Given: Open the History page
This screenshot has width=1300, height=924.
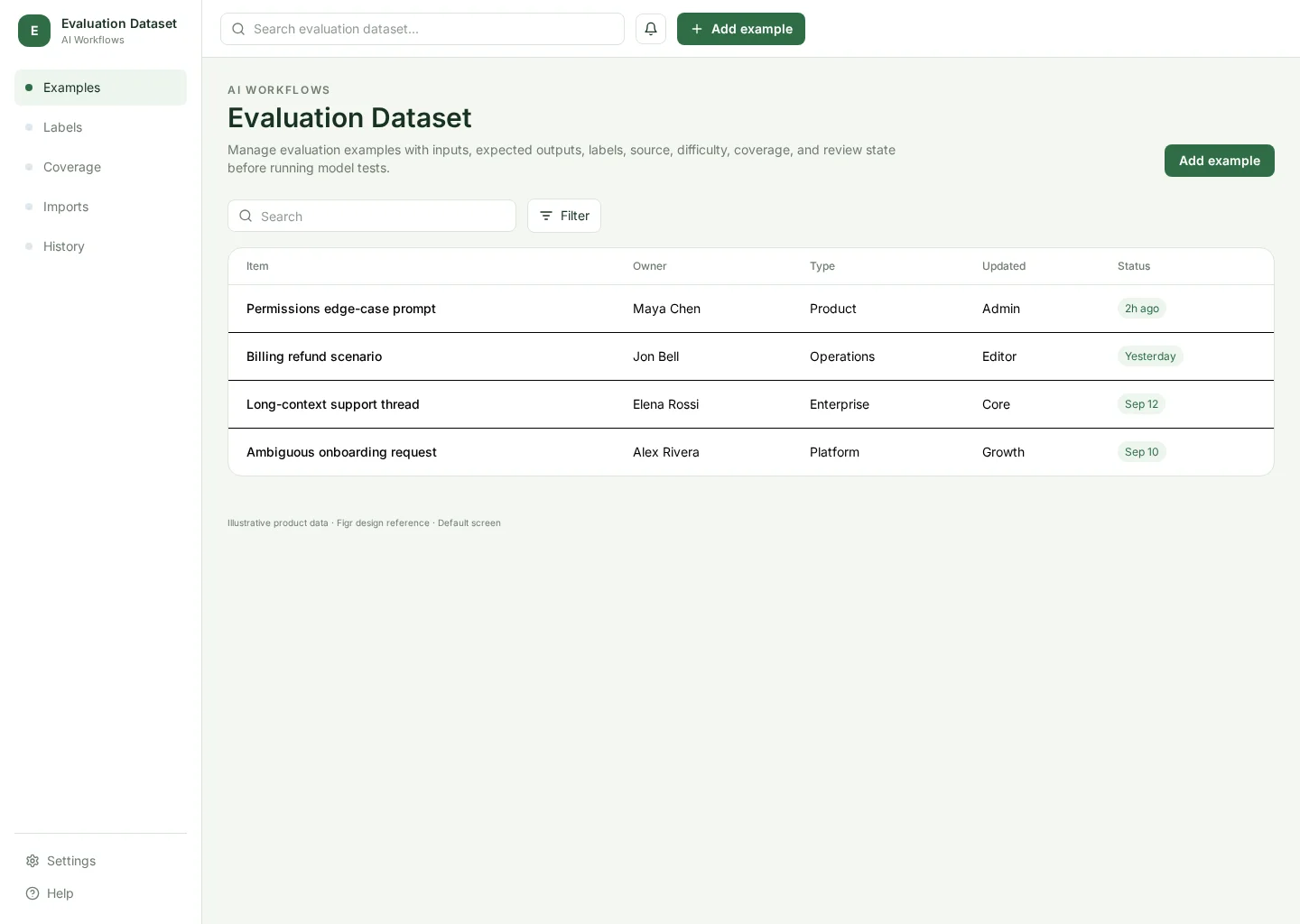Looking at the screenshot, I should [100, 246].
